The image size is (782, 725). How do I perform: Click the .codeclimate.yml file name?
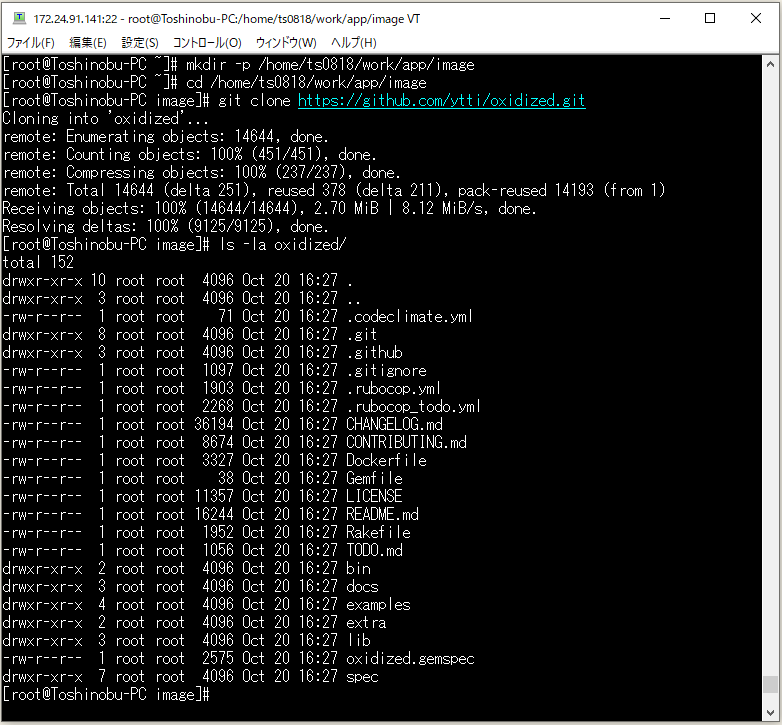click(409, 317)
